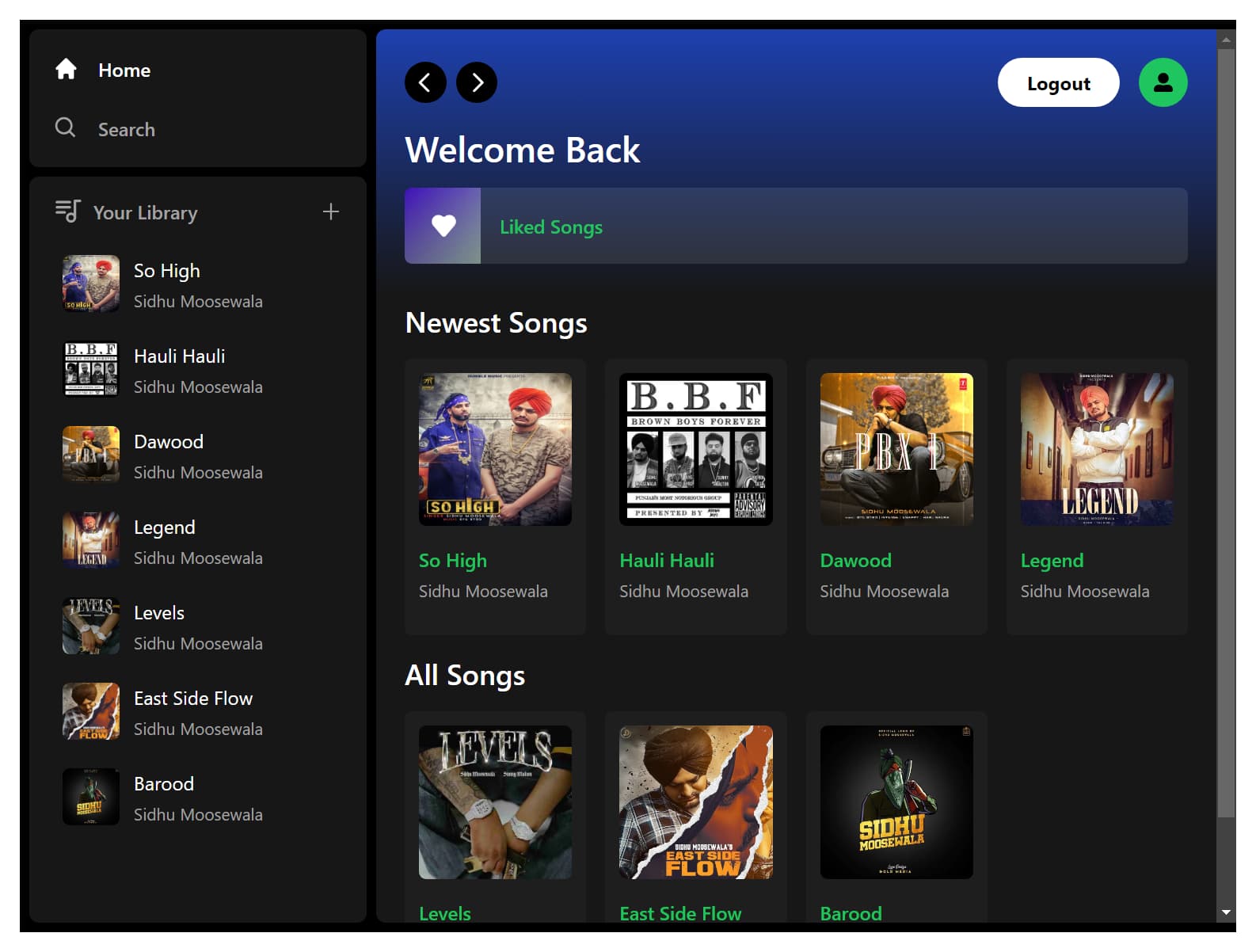Image resolution: width=1256 pixels, height=952 pixels.
Task: Go back with left arrow button
Action: point(425,82)
